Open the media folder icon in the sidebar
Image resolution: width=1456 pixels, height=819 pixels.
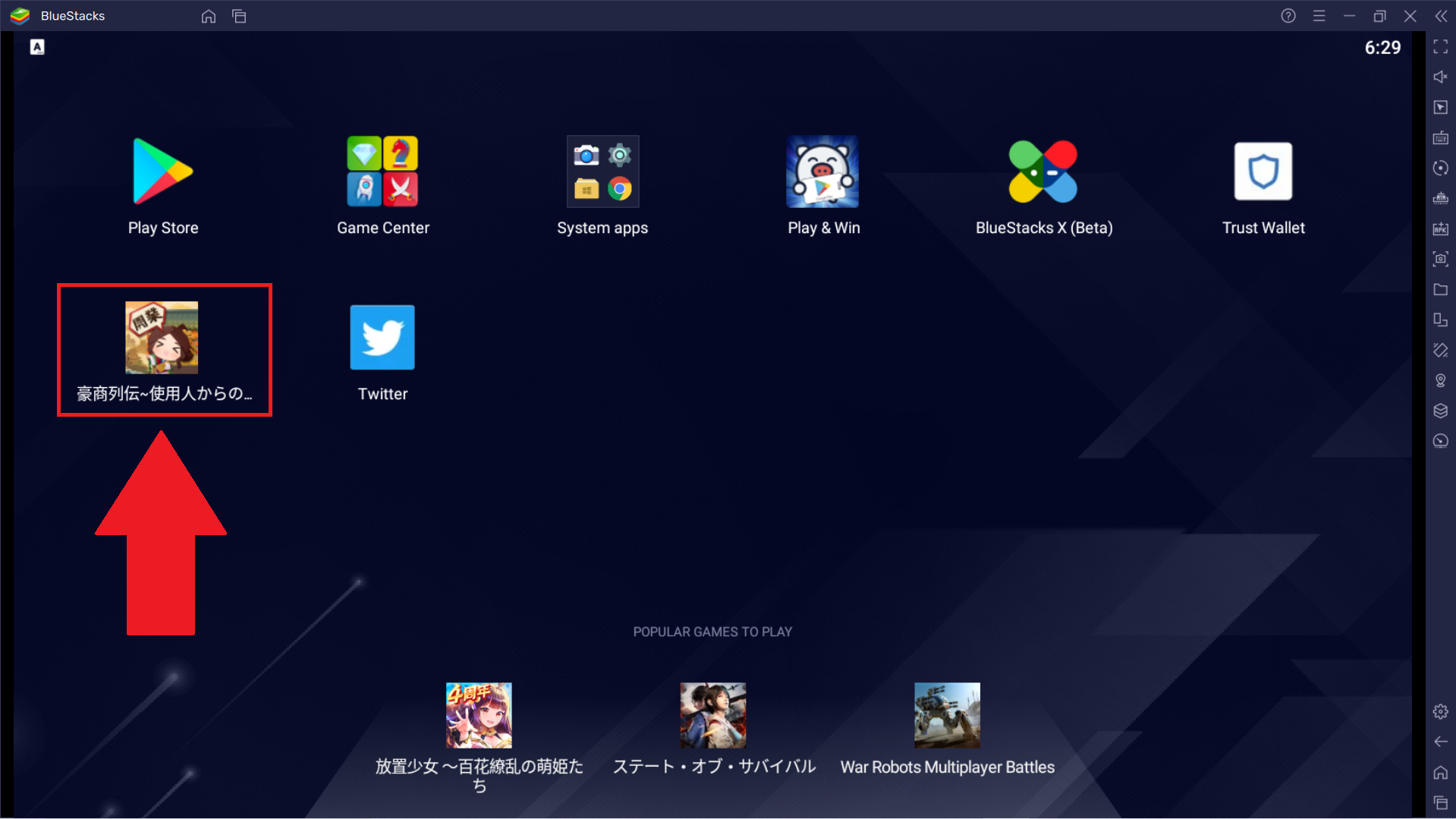1441,289
